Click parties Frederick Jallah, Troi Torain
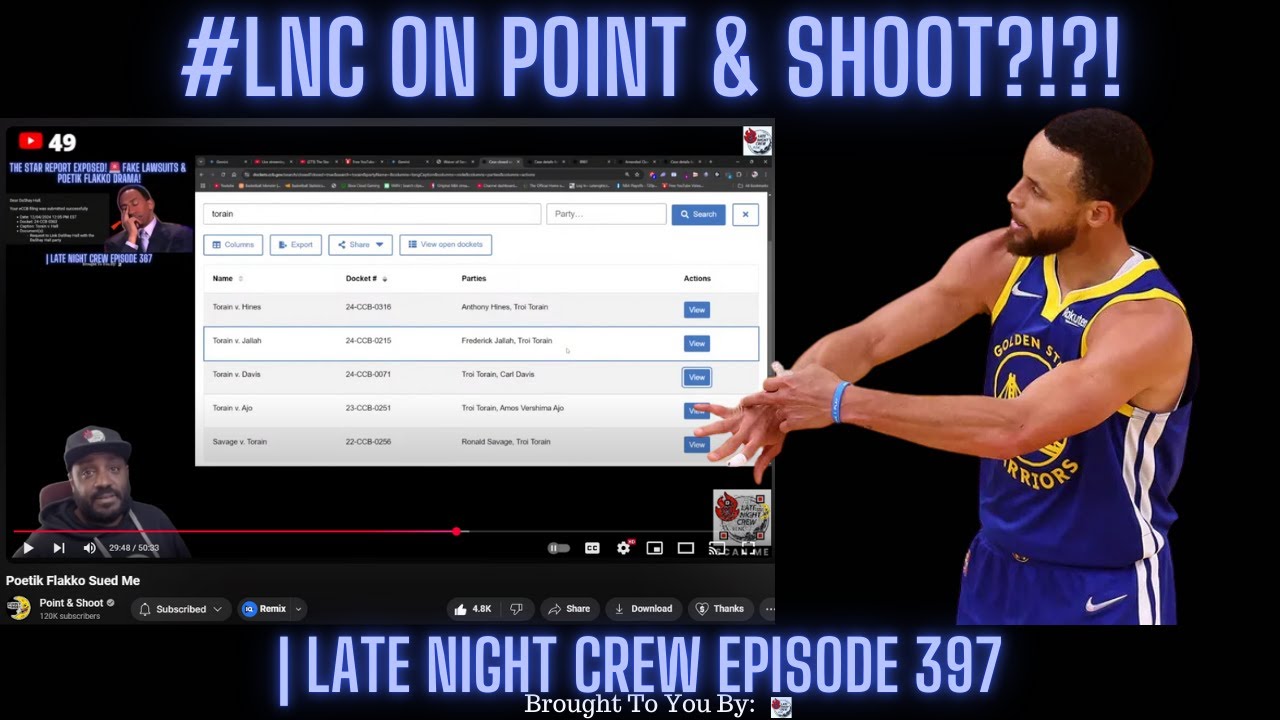Image resolution: width=1280 pixels, height=720 pixels. [506, 340]
